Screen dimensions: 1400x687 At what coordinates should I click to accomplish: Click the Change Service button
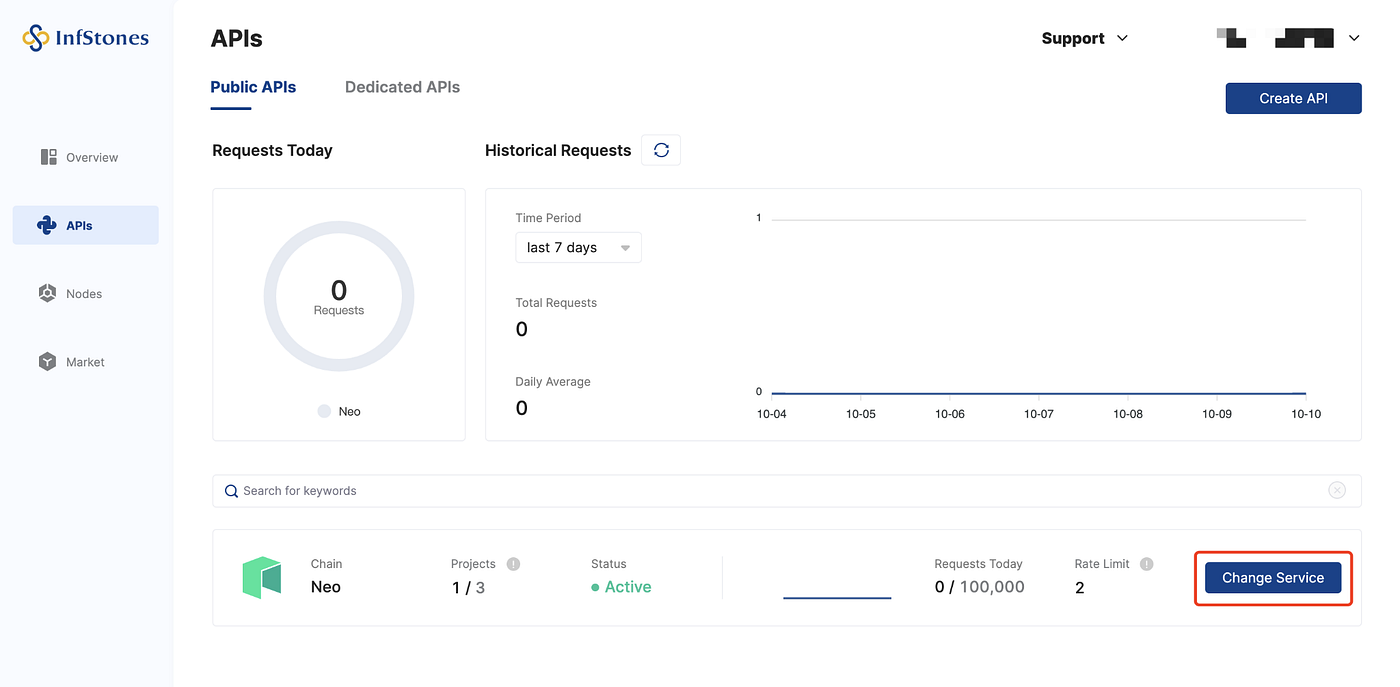pyautogui.click(x=1273, y=578)
